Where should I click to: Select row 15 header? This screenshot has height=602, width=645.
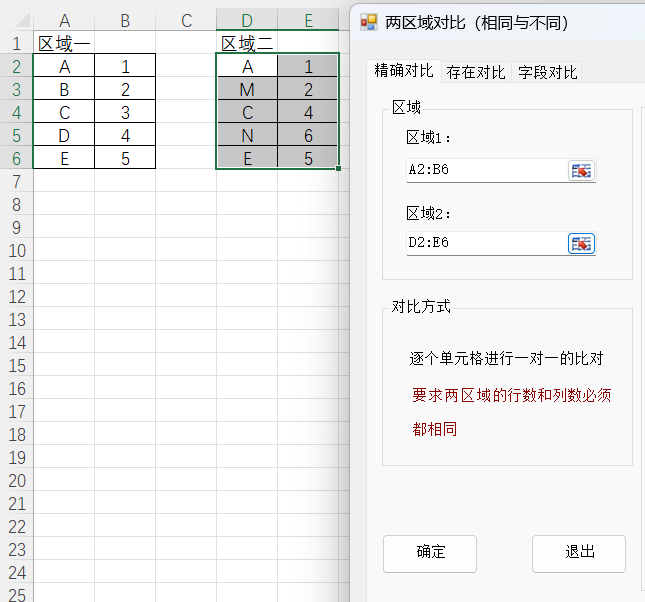(16, 365)
